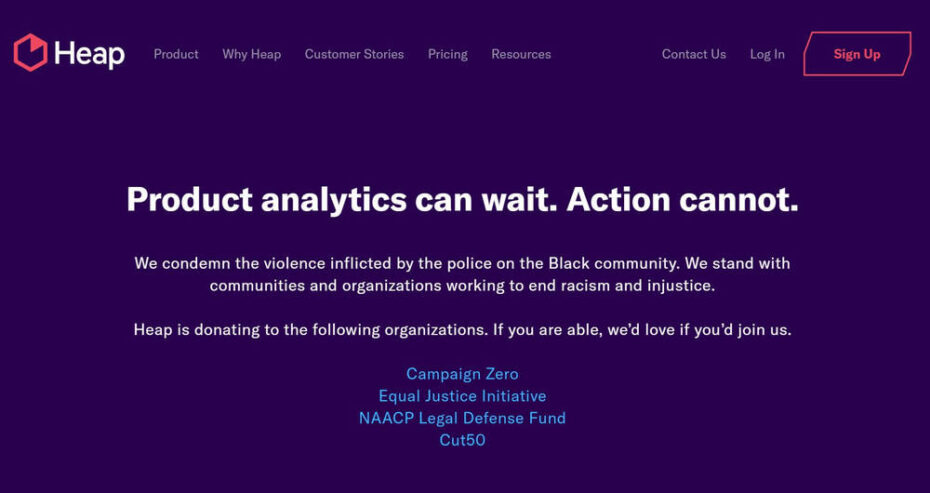This screenshot has height=493, width=930.
Task: Go to Customer Stories
Action: click(354, 54)
